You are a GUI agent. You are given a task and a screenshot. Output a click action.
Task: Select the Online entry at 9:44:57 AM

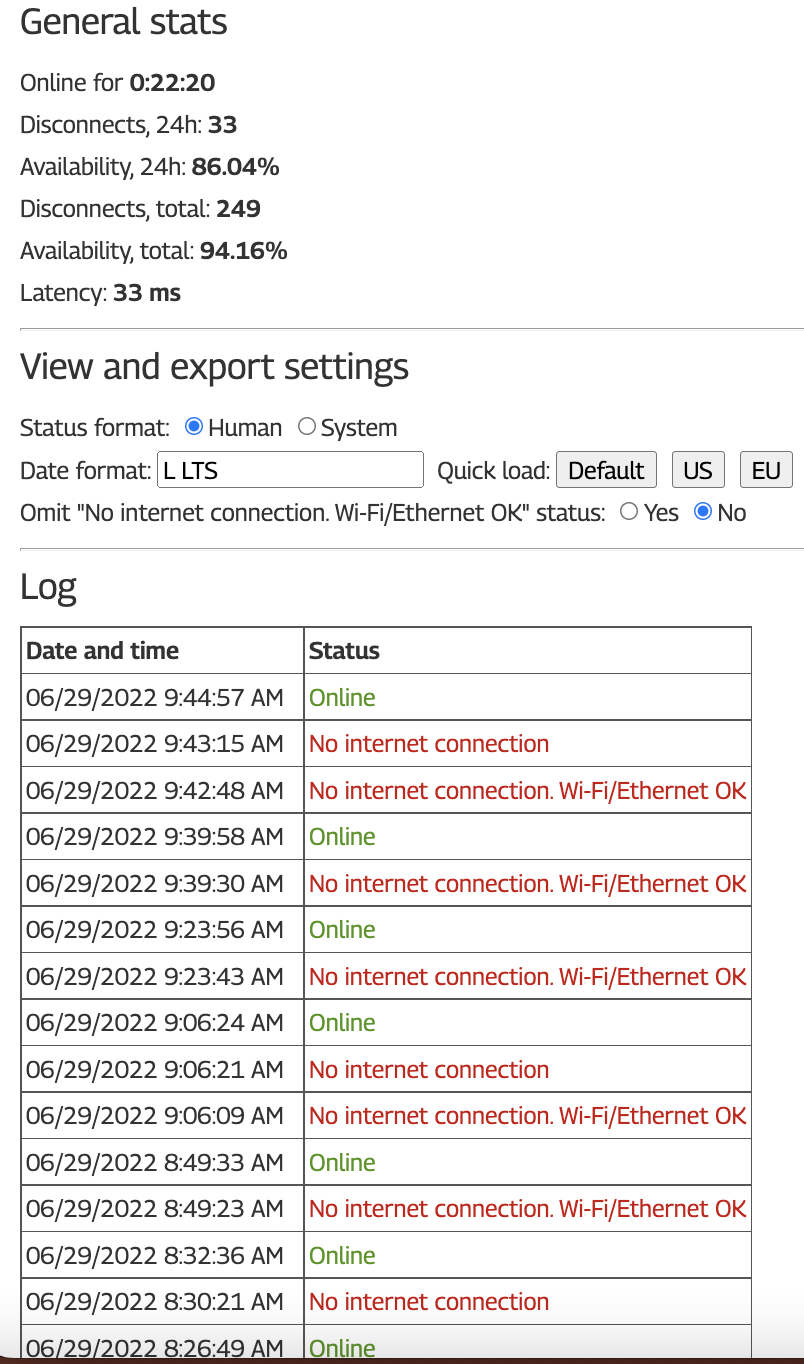coord(342,697)
